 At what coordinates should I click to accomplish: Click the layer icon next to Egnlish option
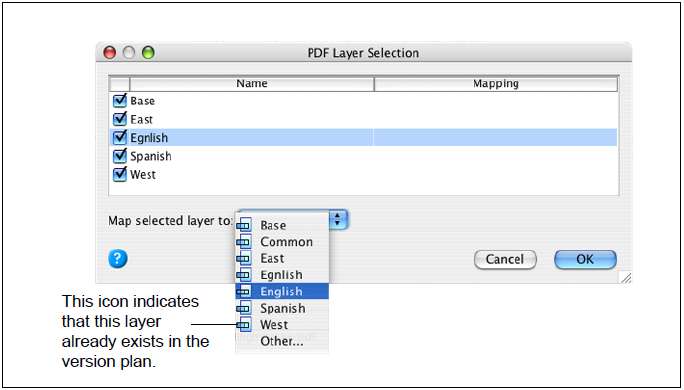tap(244, 275)
